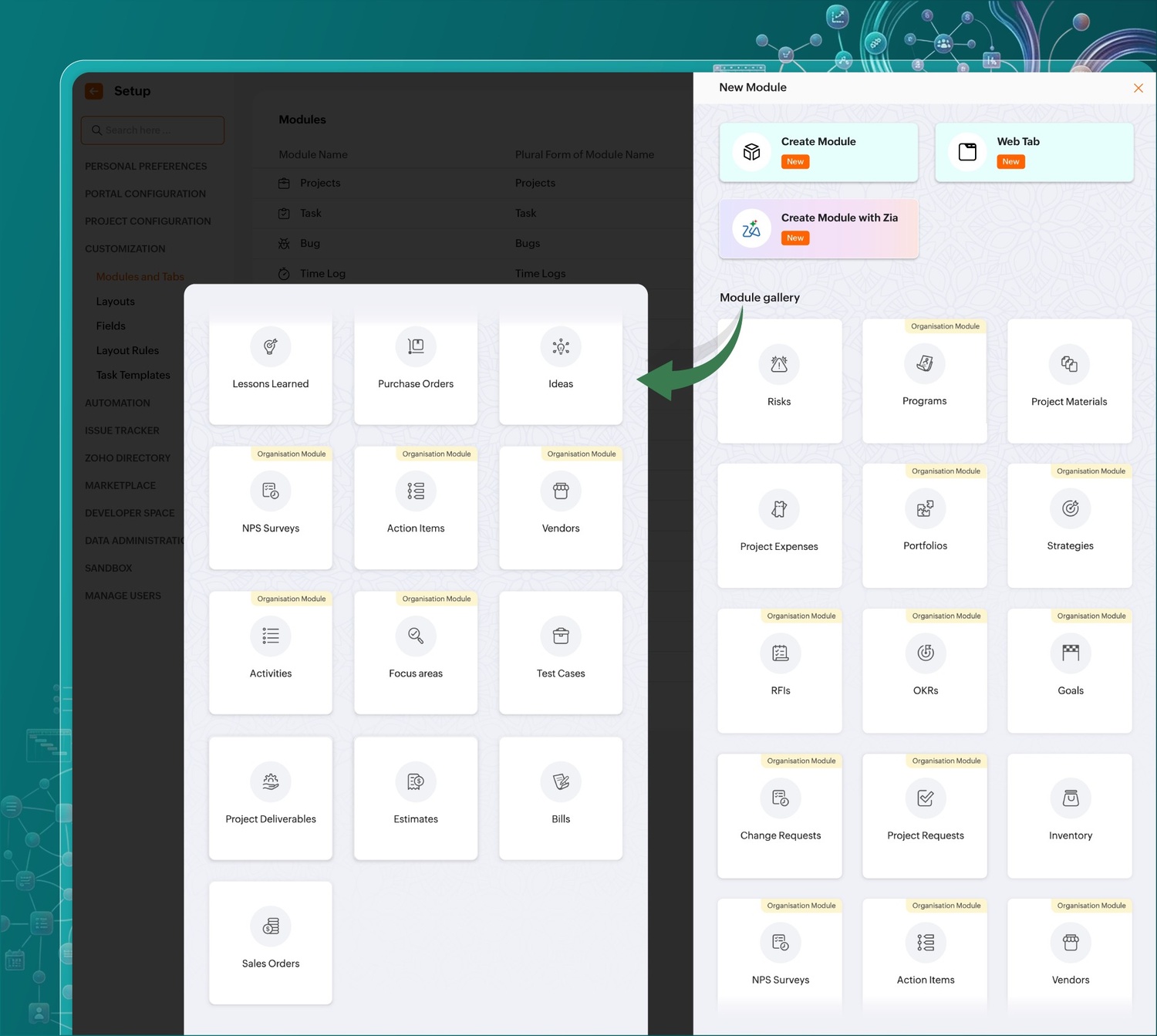Image resolution: width=1157 pixels, height=1036 pixels.
Task: Open the Goals module flag icon
Action: point(1070,653)
